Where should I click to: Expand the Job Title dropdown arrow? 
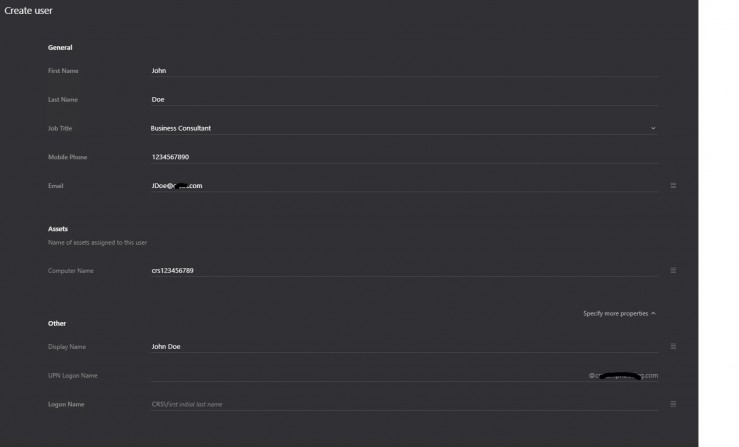653,128
